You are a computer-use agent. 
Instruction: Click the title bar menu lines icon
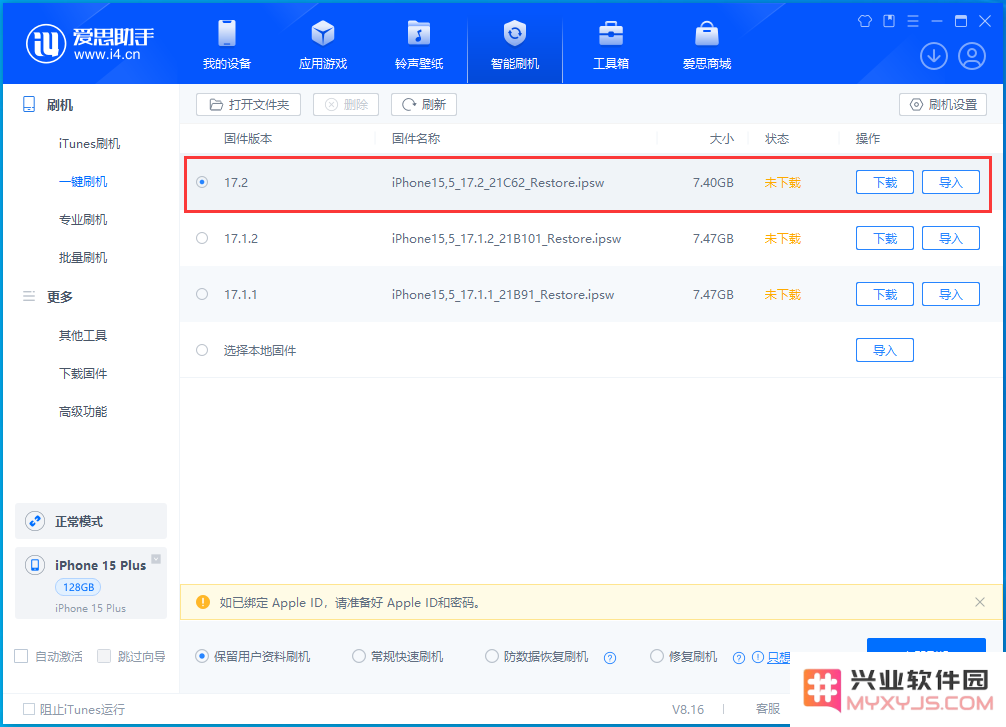[x=913, y=21]
